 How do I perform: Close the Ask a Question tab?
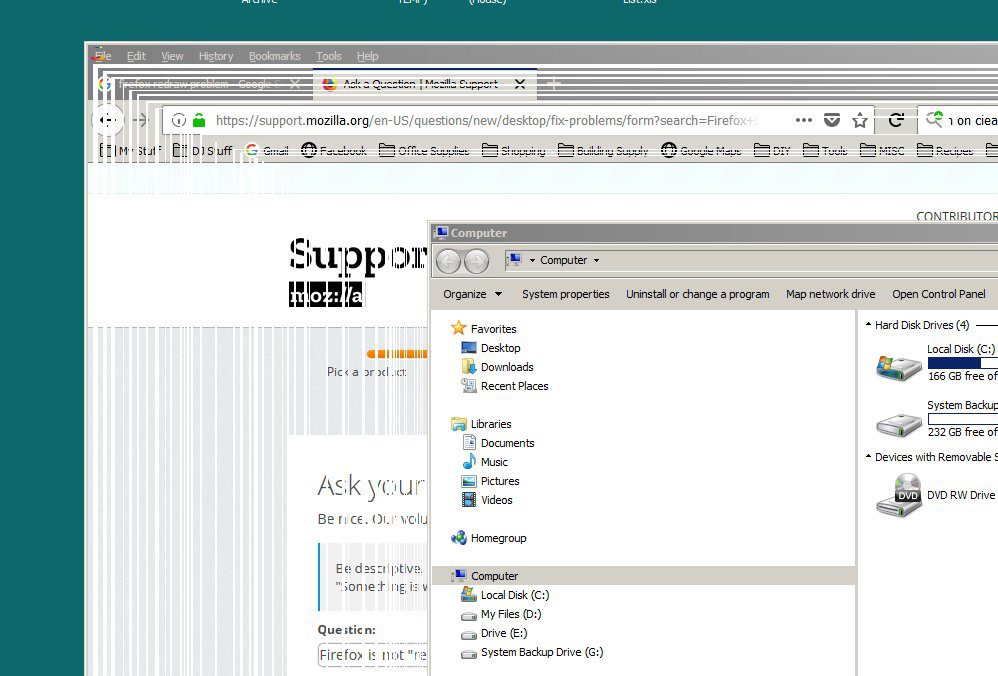(520, 84)
